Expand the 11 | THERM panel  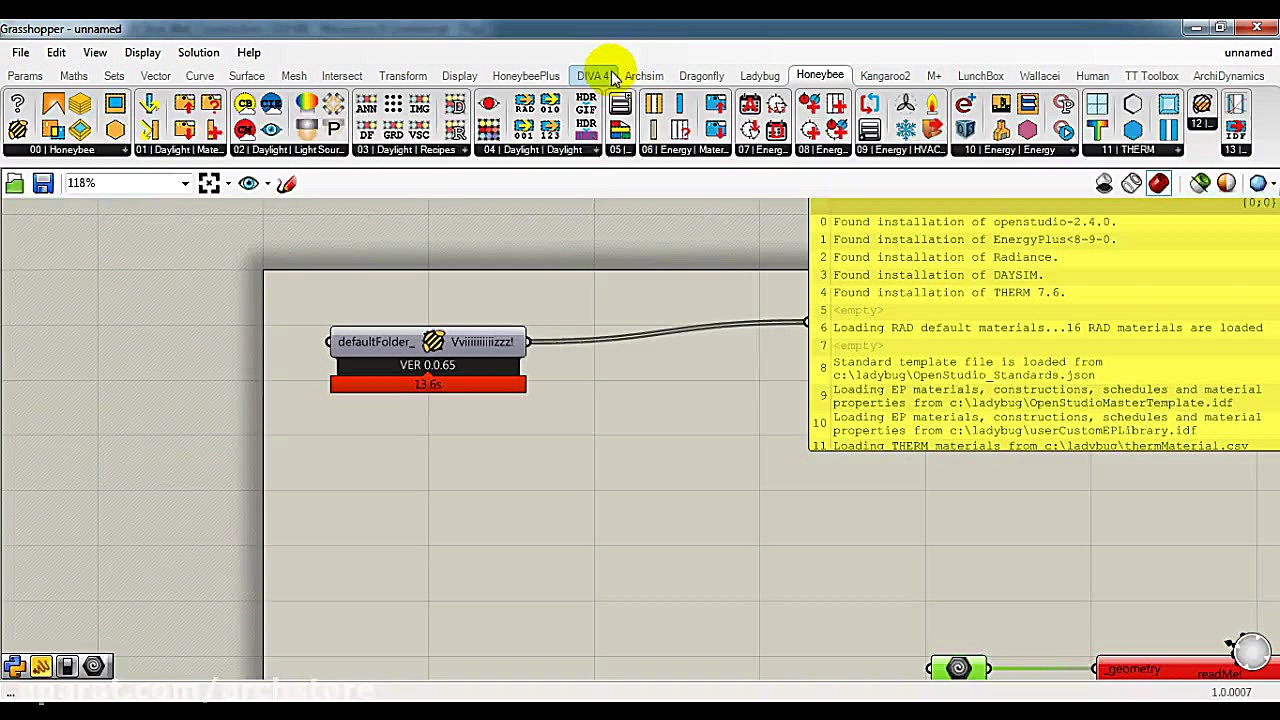(1128, 150)
